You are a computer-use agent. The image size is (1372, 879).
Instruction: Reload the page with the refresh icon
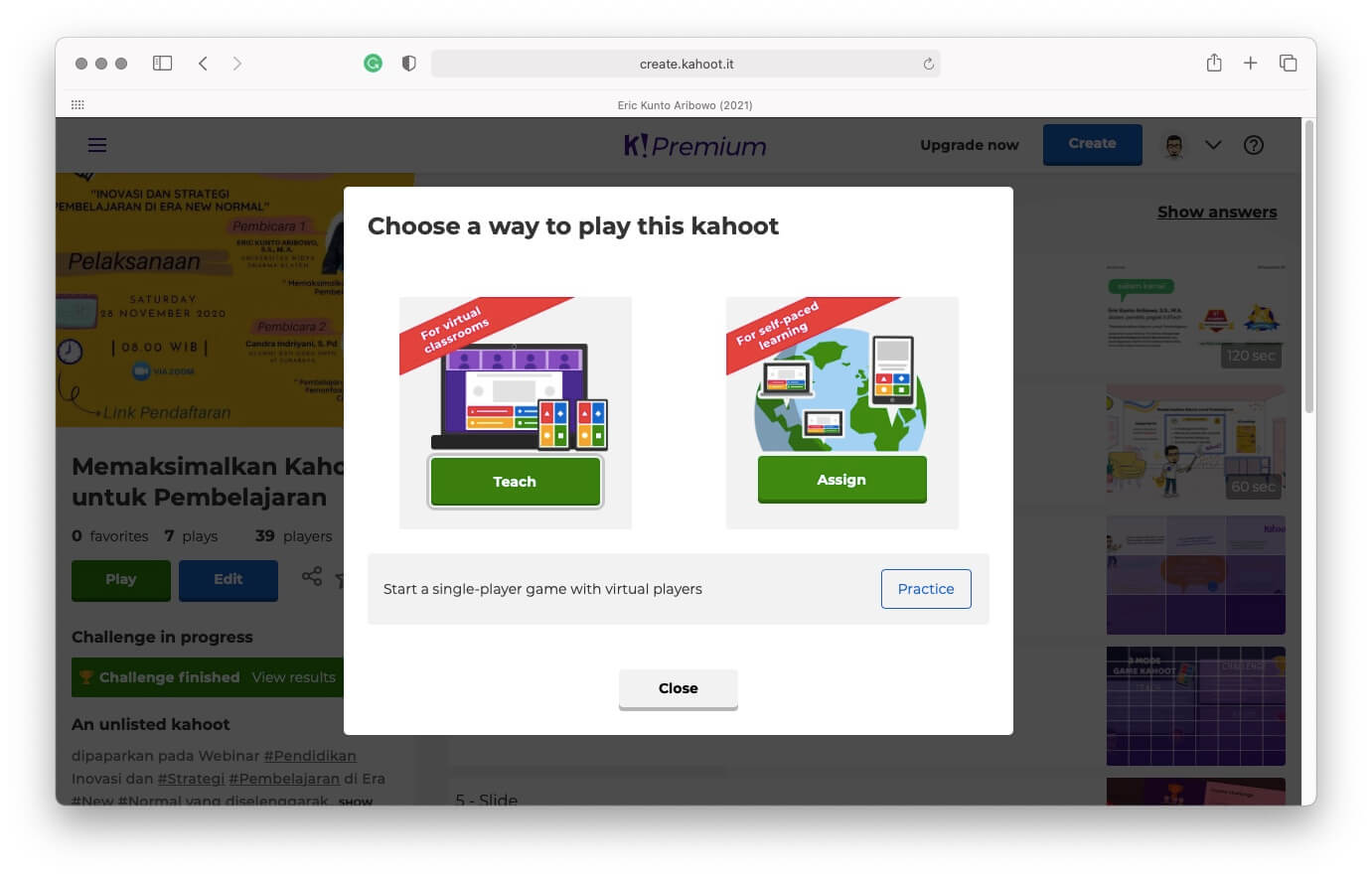click(x=928, y=64)
